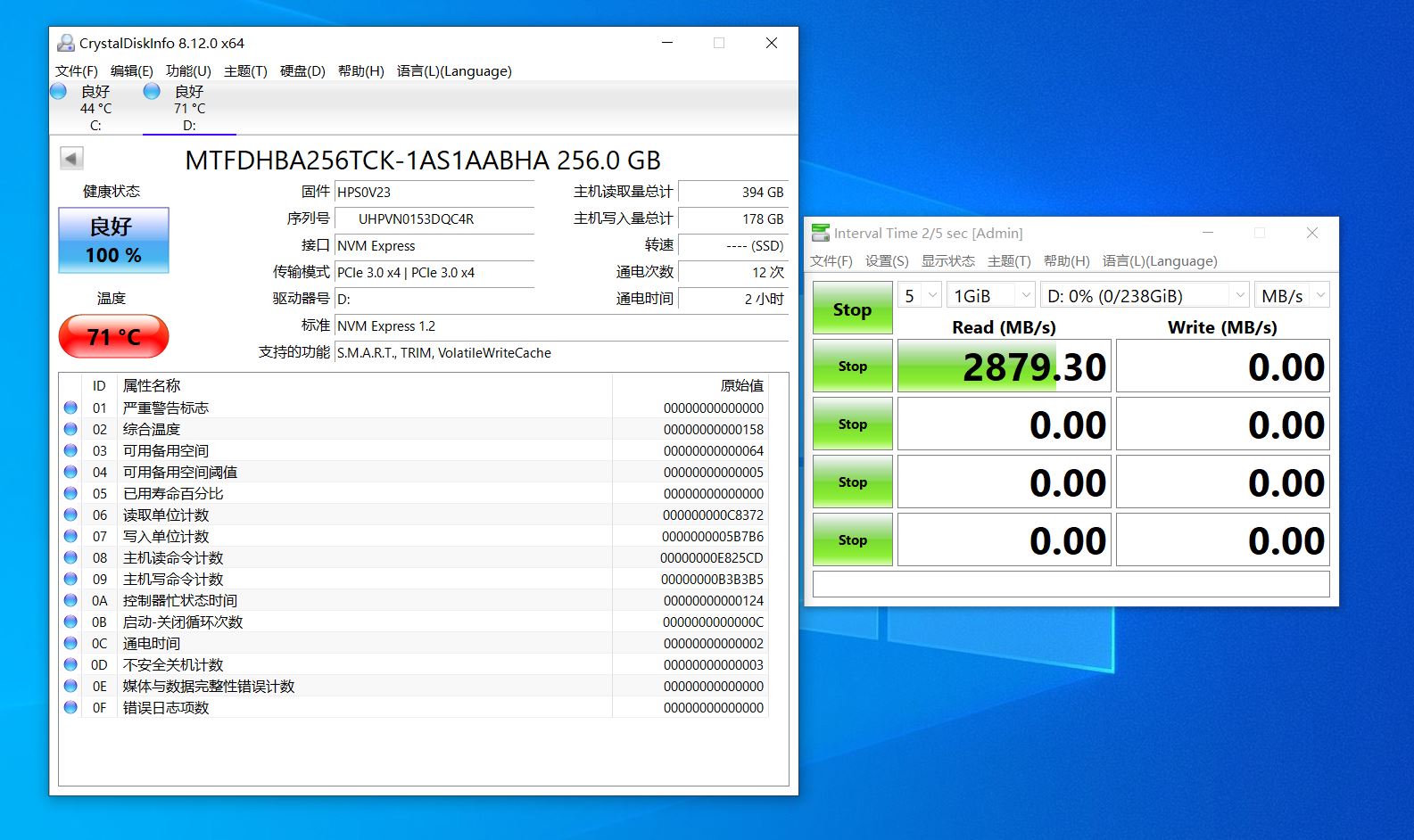
Task: Click the blue status icon for 综合温度 row
Action: click(x=70, y=430)
